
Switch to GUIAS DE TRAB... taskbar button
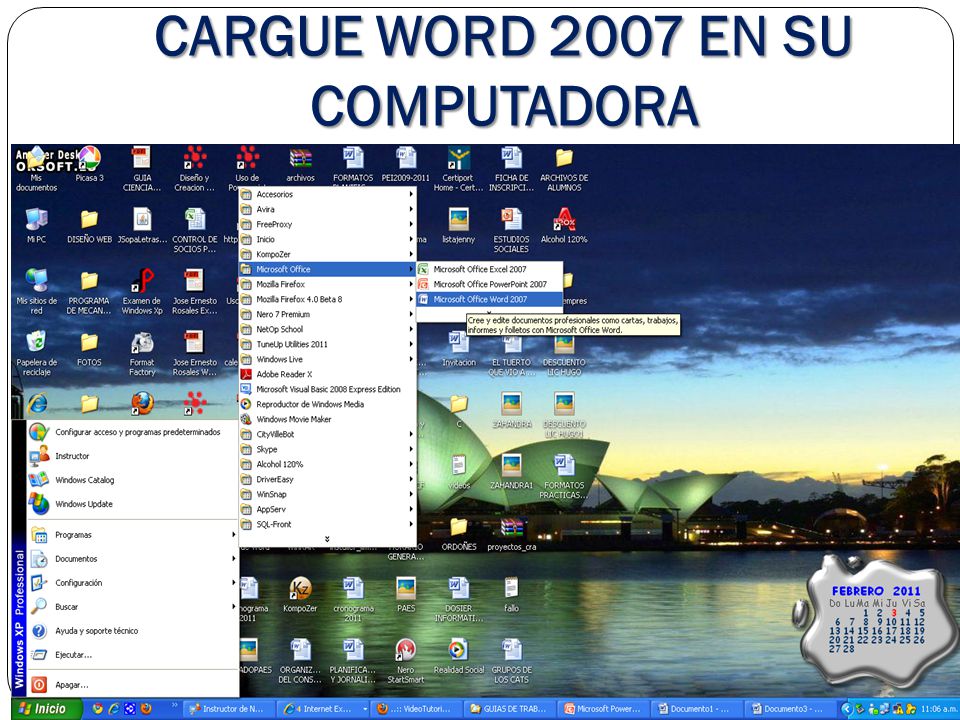[x=509, y=709]
